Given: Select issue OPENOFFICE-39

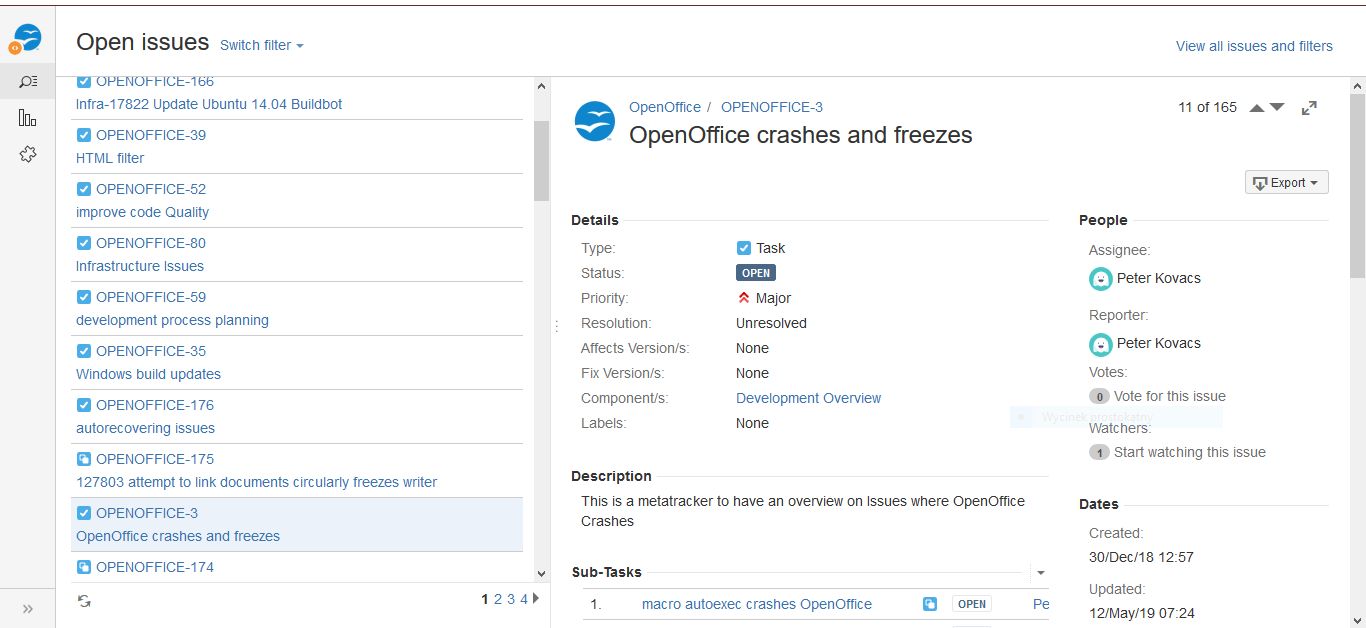Looking at the screenshot, I should [x=151, y=135].
